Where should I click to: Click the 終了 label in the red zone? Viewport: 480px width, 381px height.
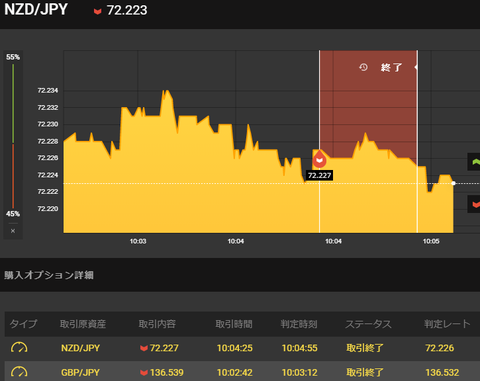pos(391,68)
